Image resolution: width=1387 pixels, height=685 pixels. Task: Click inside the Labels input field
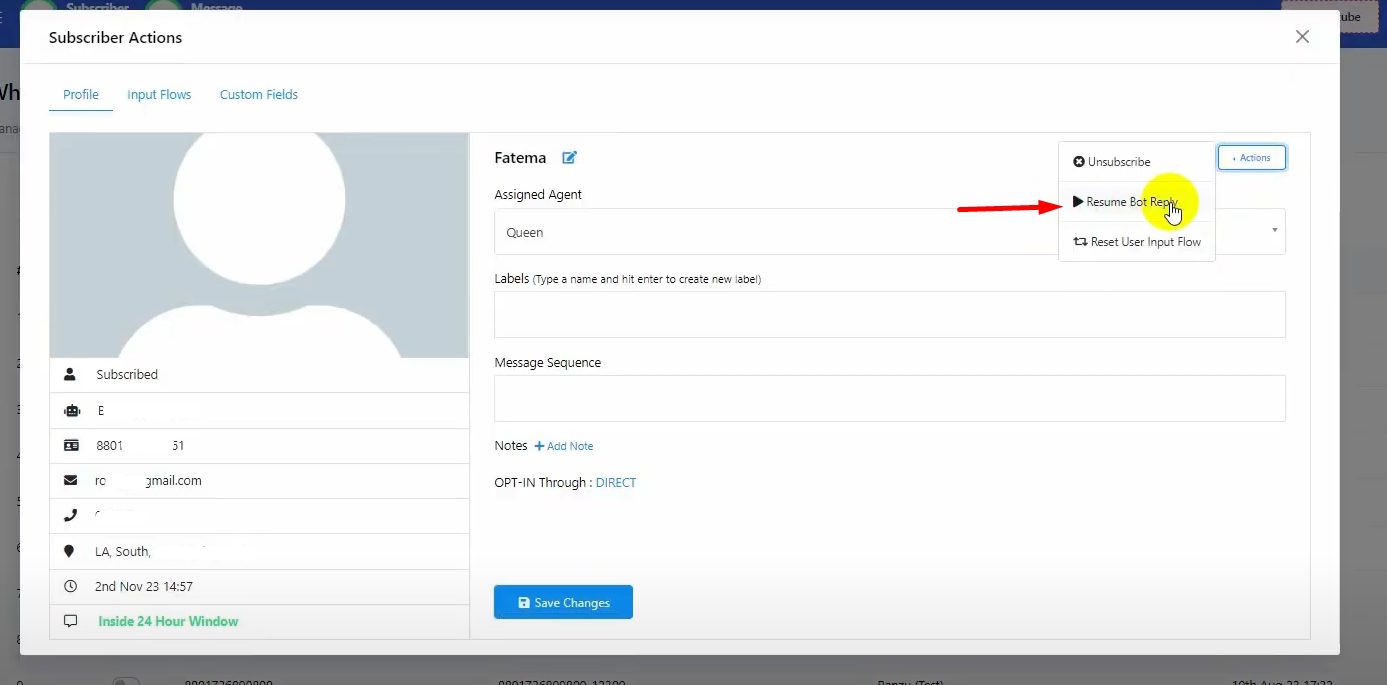[x=889, y=314]
